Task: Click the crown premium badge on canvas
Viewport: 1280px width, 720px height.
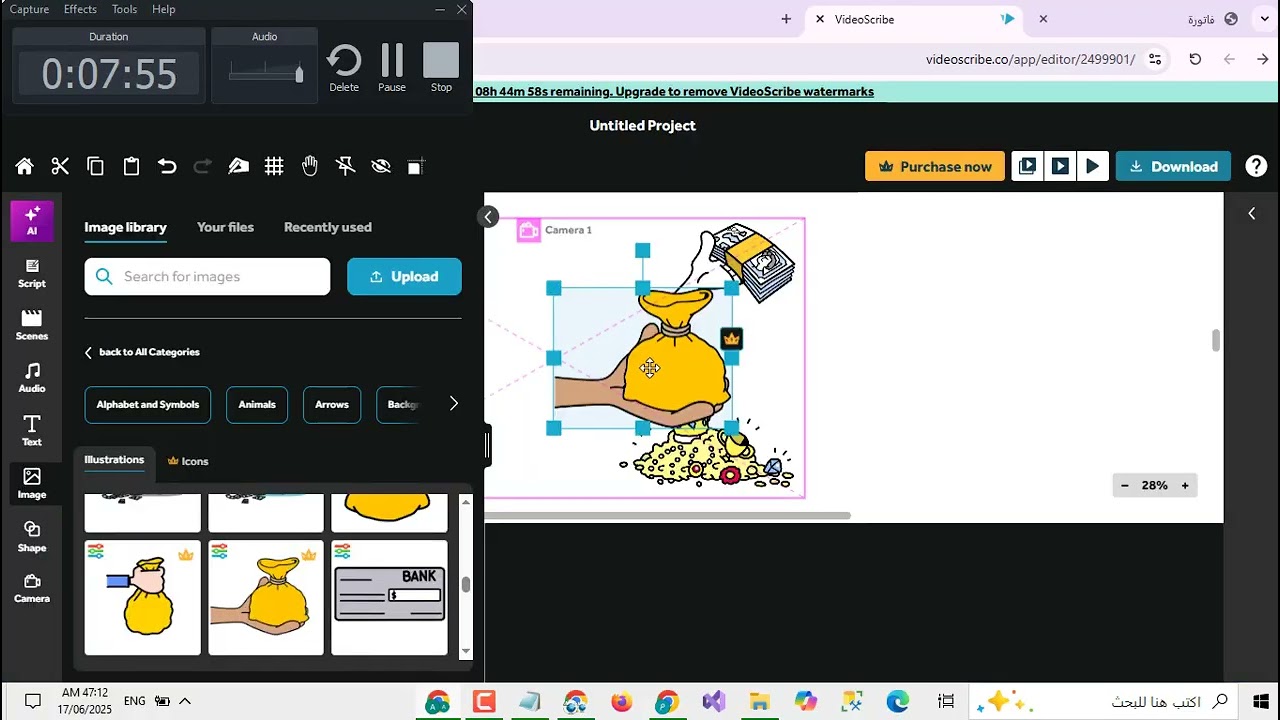Action: coord(731,339)
